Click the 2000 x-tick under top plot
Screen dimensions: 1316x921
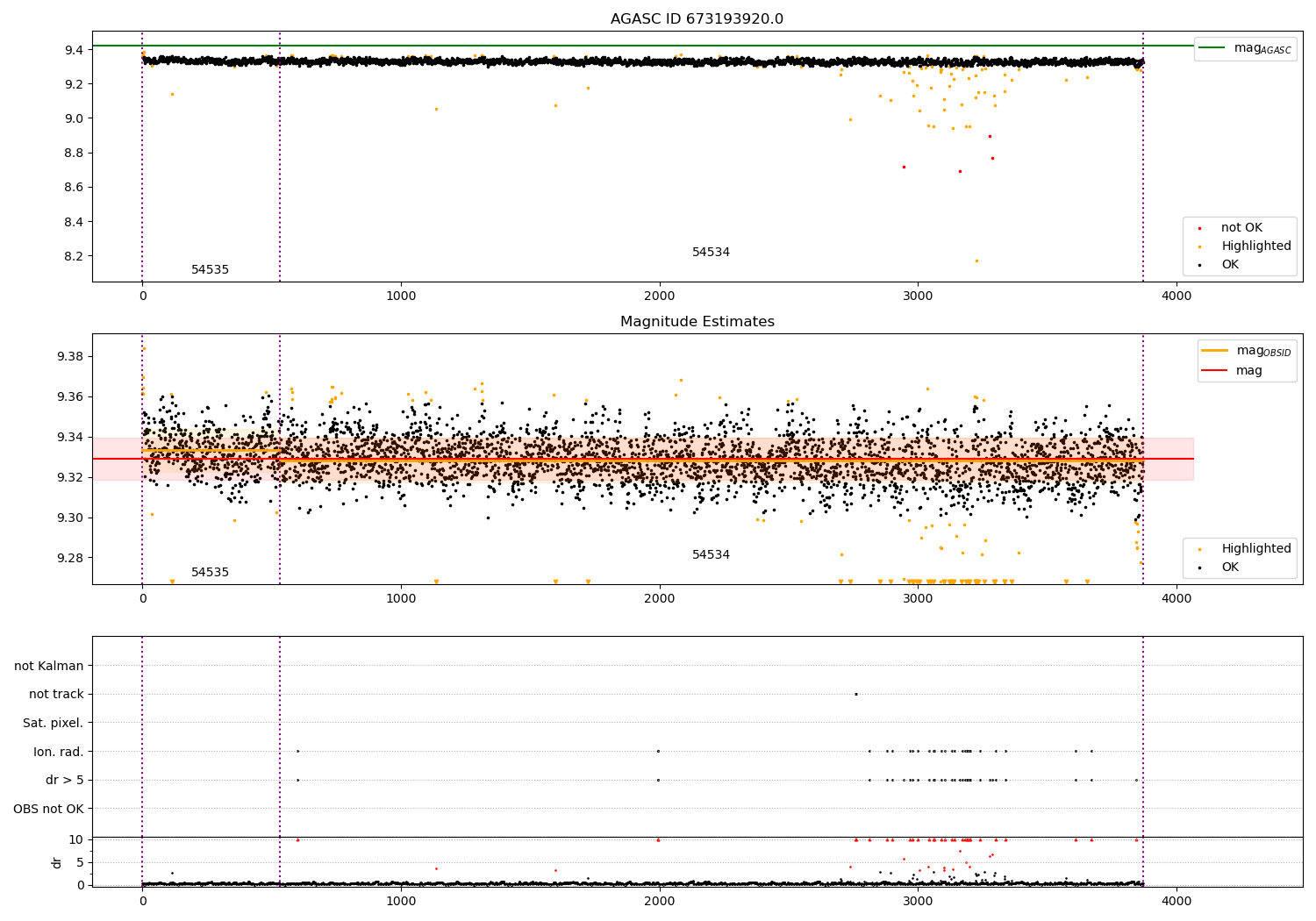(x=660, y=296)
